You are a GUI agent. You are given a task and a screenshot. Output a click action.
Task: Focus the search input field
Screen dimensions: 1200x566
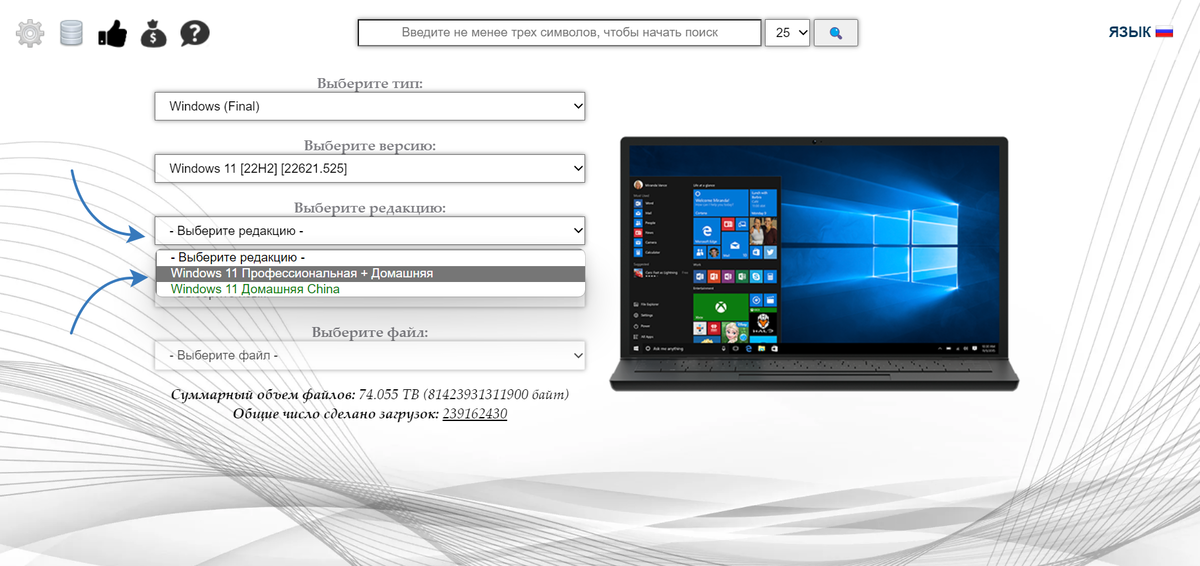click(x=559, y=33)
